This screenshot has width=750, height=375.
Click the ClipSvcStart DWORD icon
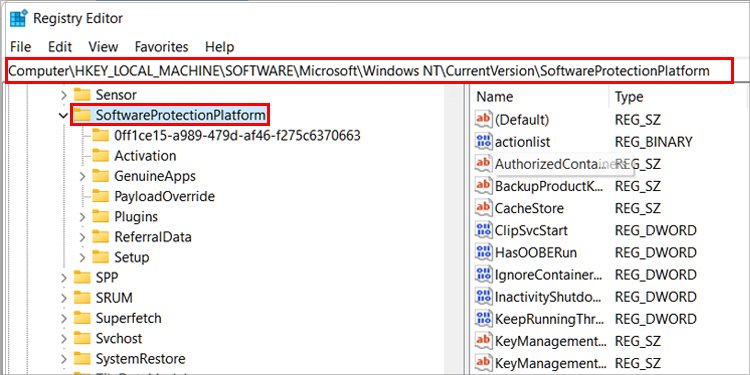pos(484,230)
